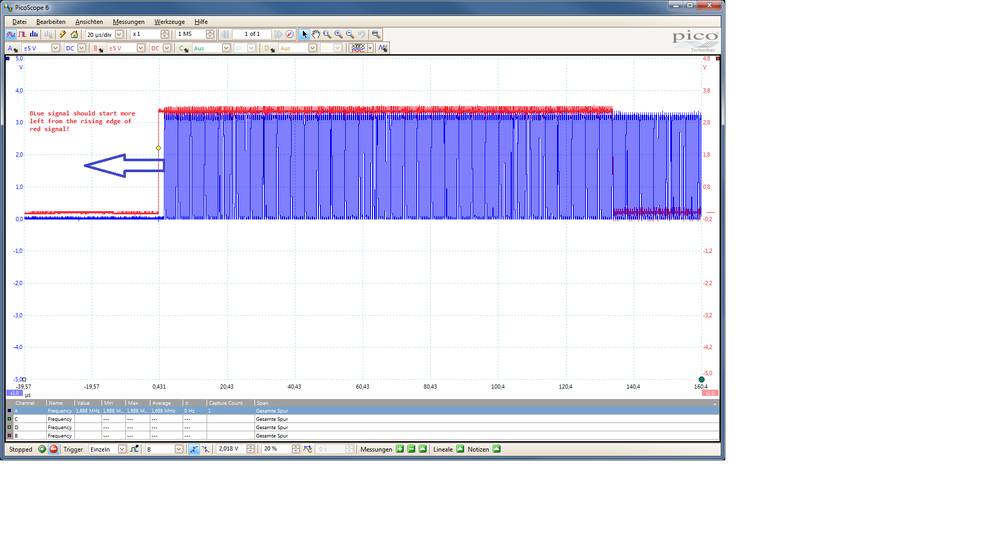
Task: Open Channel B ±5 V range dropdown
Action: click(x=141, y=48)
